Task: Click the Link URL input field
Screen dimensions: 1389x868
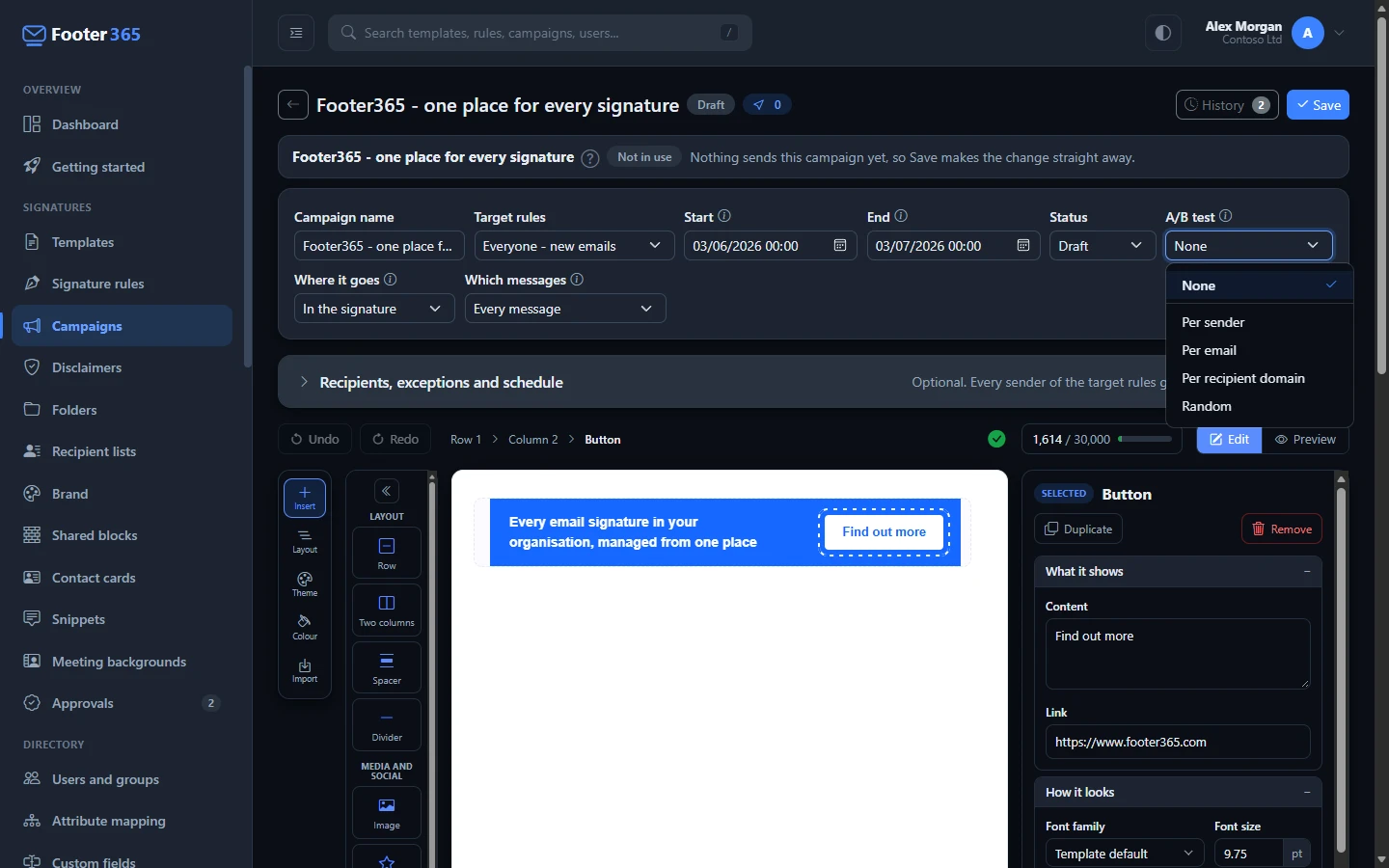Action: click(x=1178, y=742)
